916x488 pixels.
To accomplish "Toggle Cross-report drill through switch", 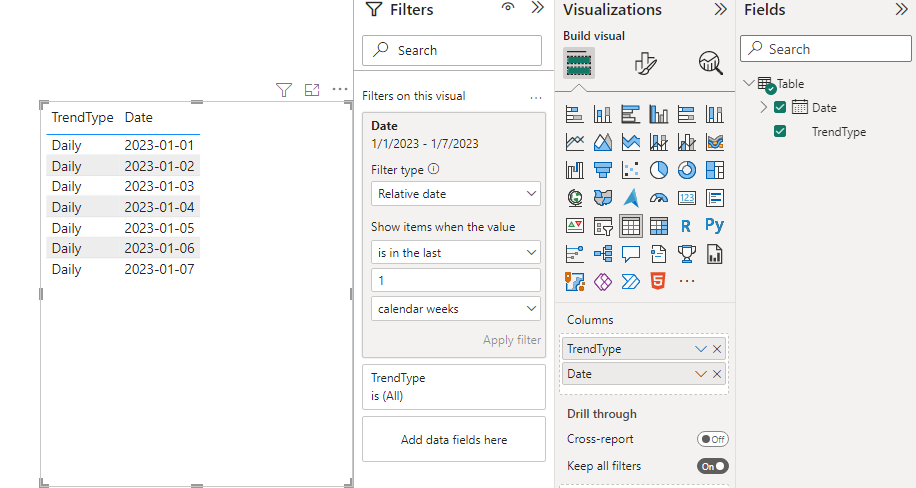I will pos(712,439).
